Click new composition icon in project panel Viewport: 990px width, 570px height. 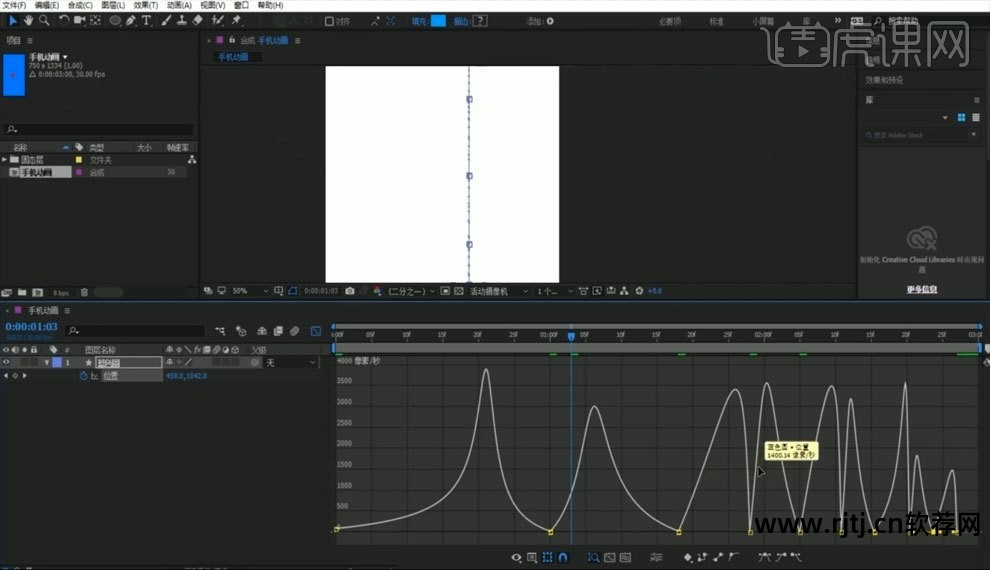(x=37, y=292)
